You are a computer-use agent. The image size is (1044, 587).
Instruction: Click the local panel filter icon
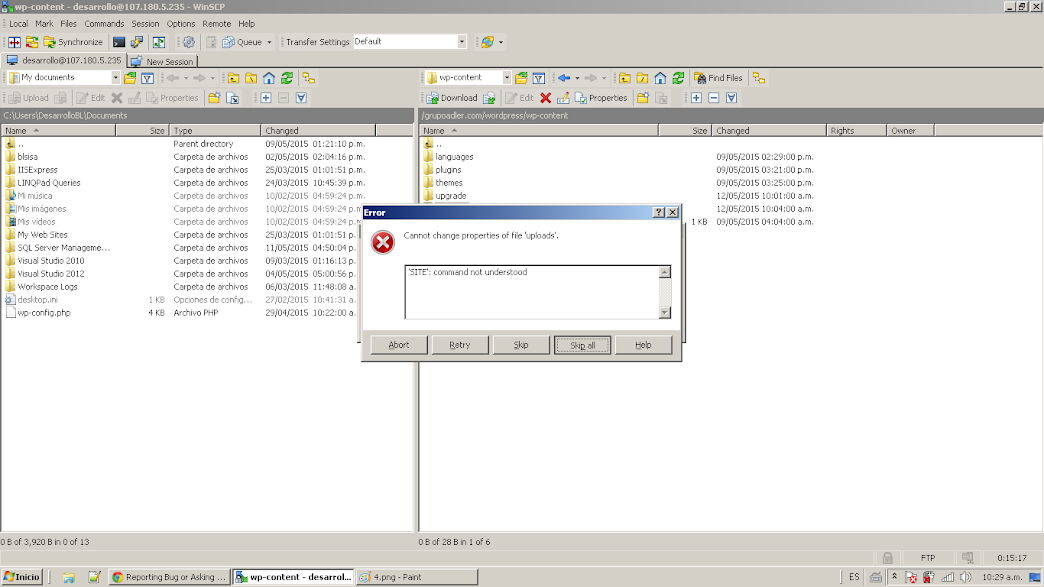pyautogui.click(x=147, y=78)
